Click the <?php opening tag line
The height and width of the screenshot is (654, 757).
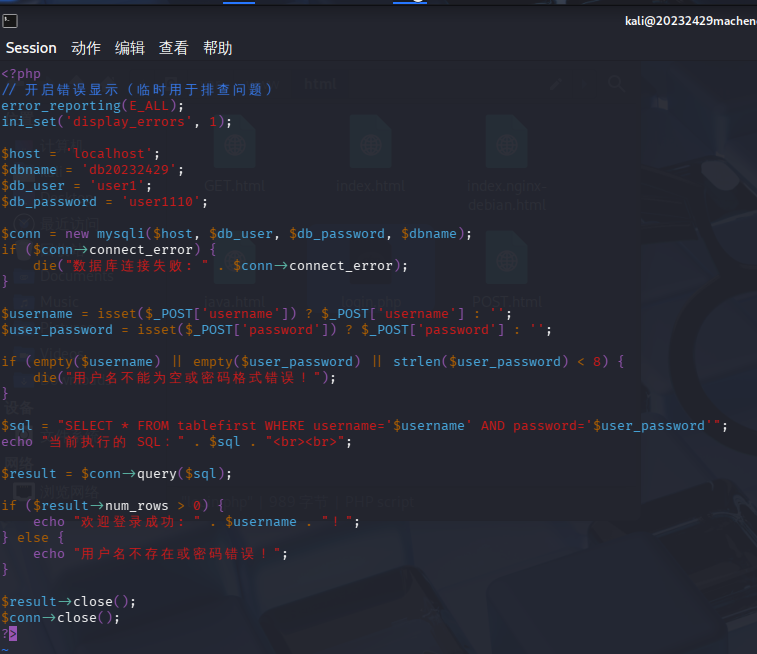point(21,74)
